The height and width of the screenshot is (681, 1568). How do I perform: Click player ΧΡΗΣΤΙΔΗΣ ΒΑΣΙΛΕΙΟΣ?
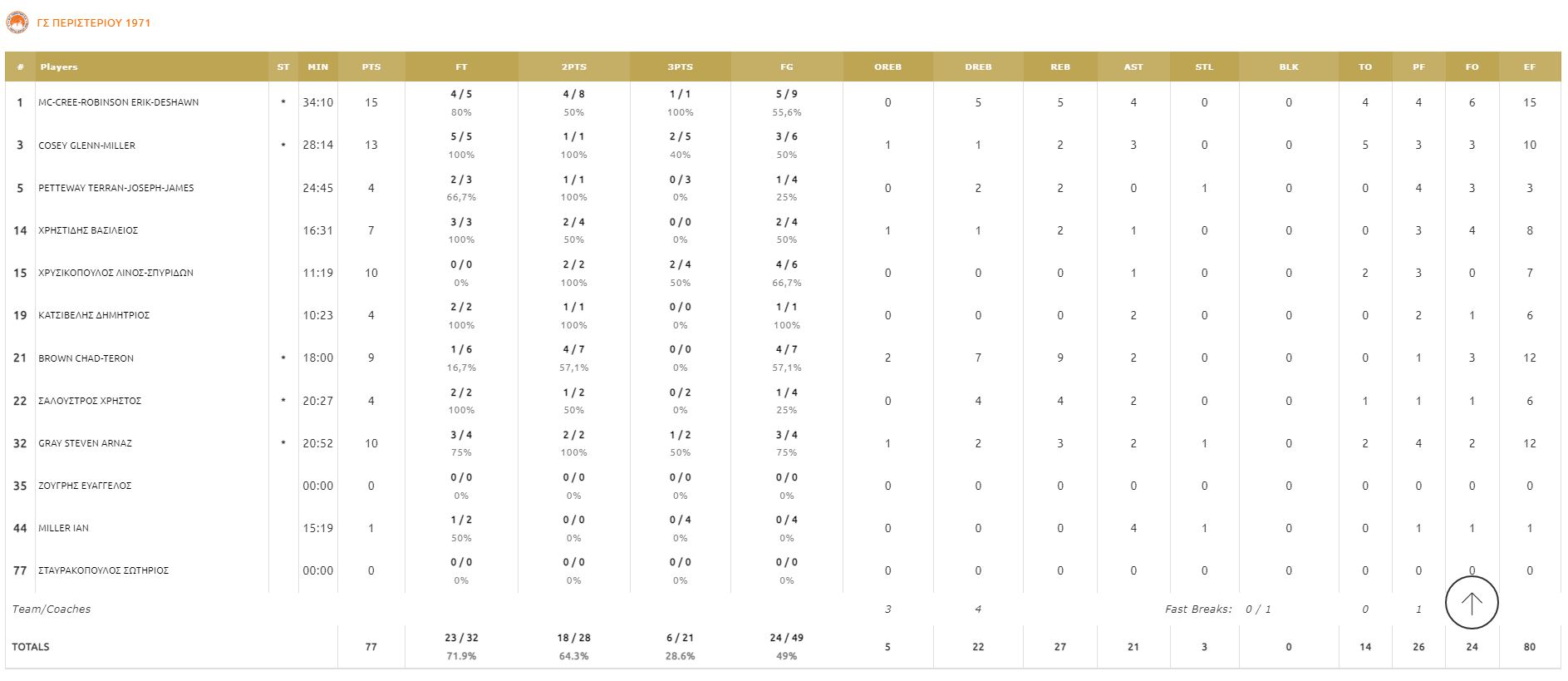[x=88, y=230]
